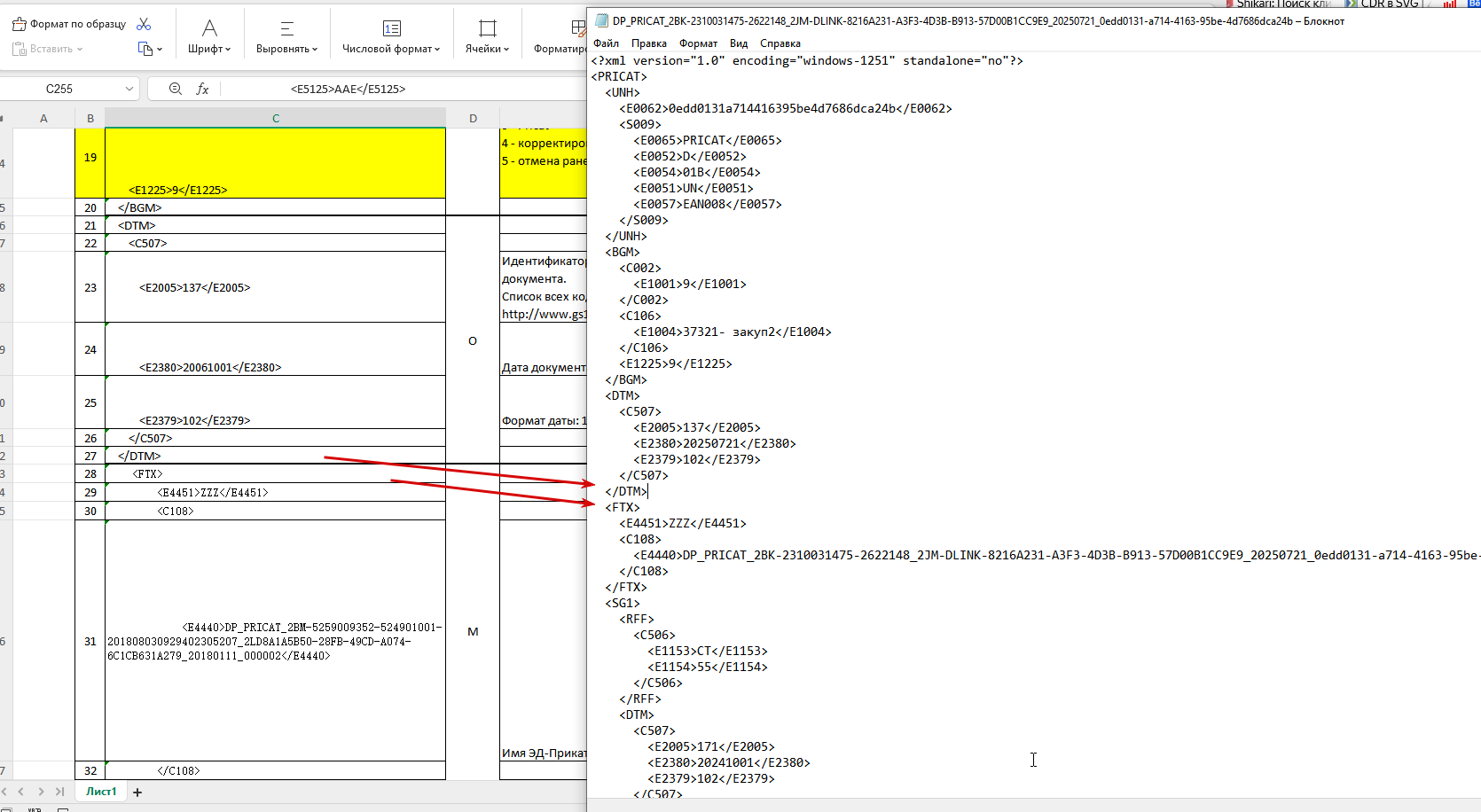
Task: Open the Ячейки cells group
Action: click(x=487, y=36)
